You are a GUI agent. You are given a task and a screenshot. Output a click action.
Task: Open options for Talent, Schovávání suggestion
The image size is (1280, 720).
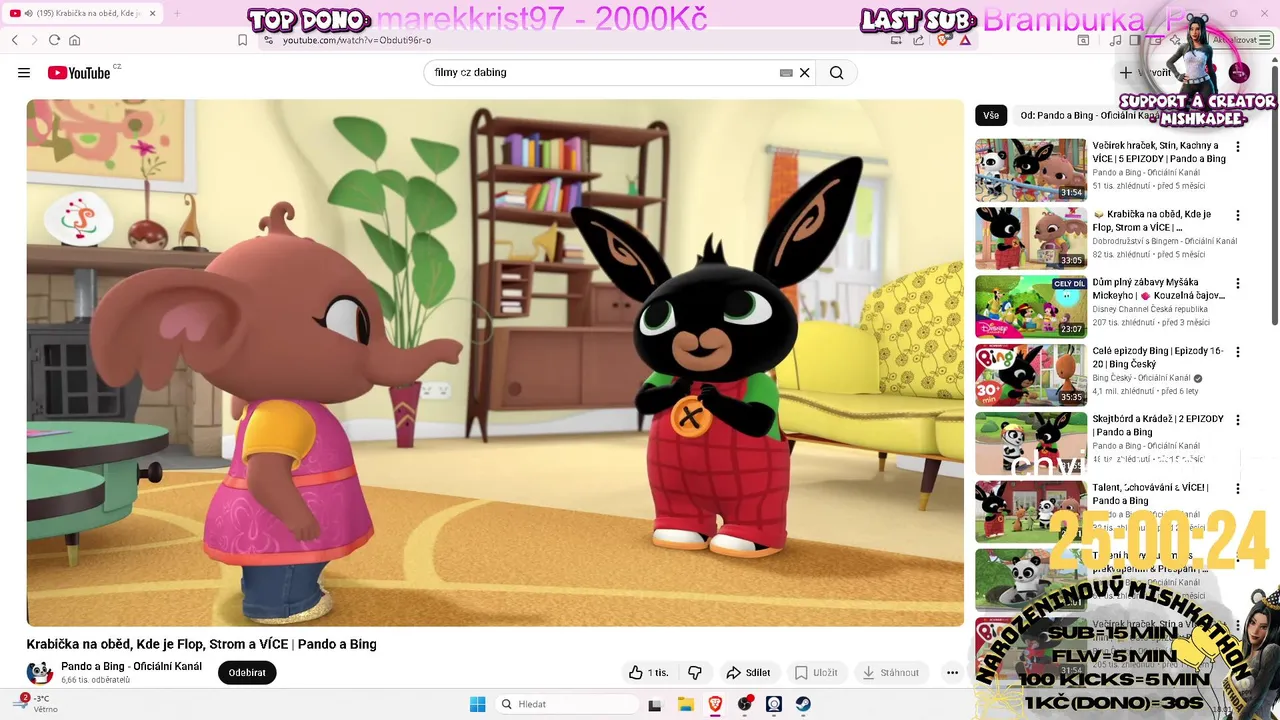point(1238,489)
